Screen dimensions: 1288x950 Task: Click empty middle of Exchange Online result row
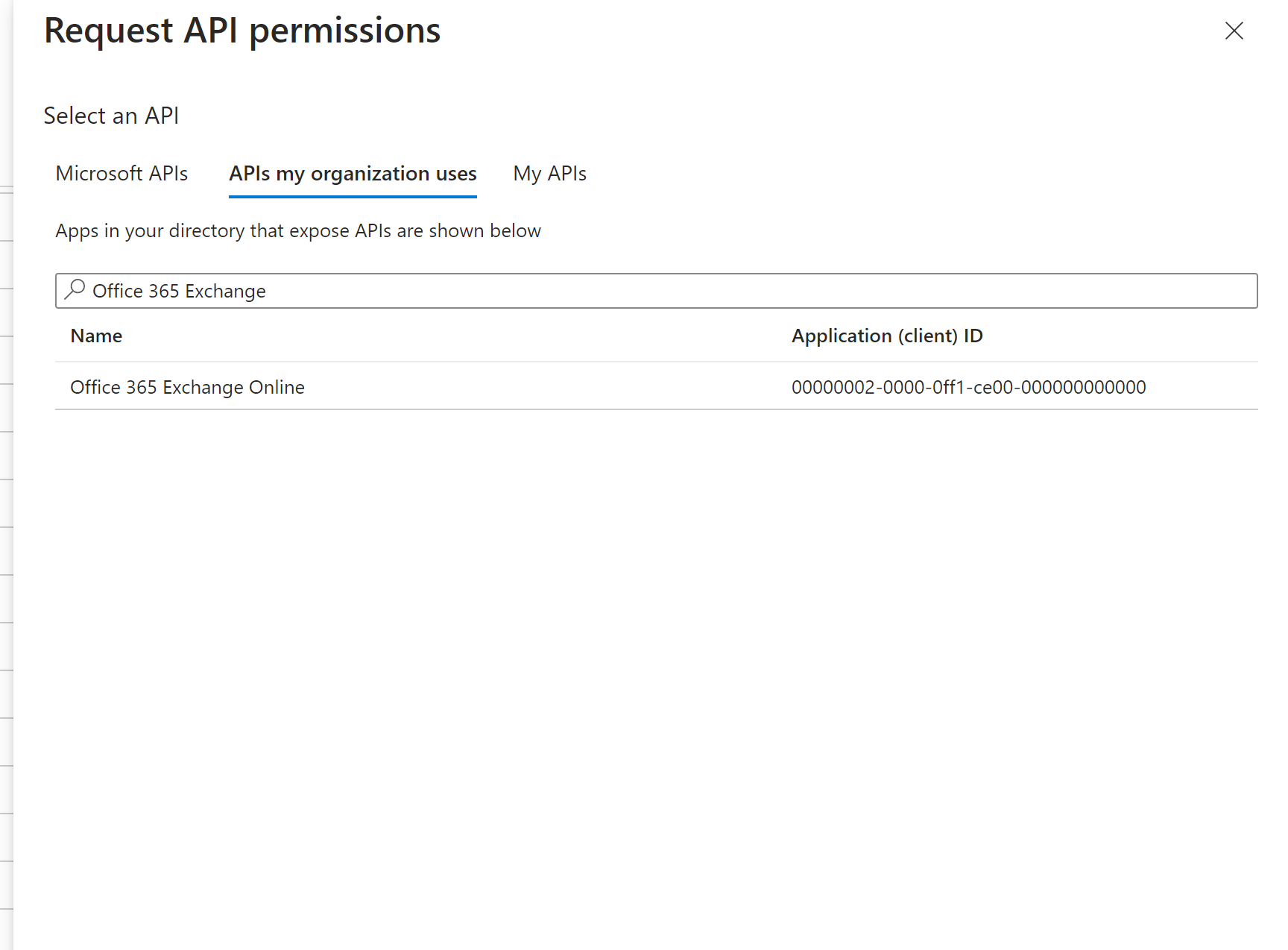point(544,387)
